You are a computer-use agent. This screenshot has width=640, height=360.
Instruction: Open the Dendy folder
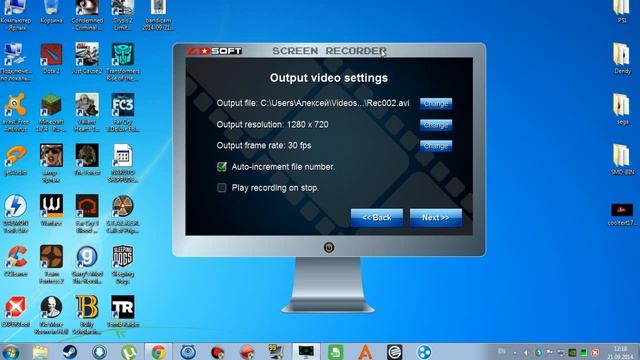pyautogui.click(x=622, y=58)
